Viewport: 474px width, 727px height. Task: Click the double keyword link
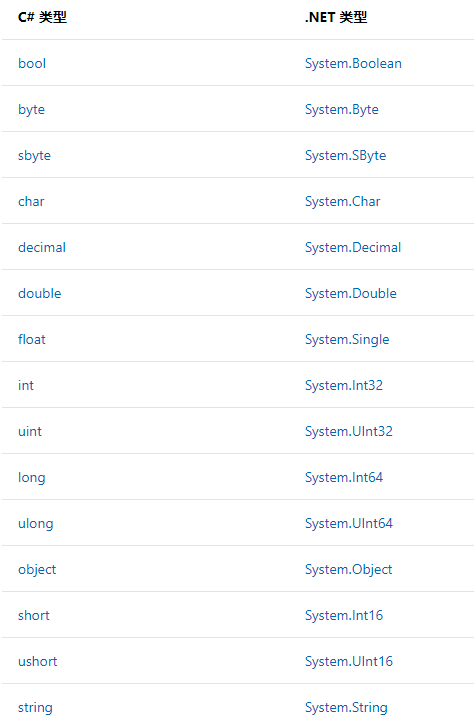[x=39, y=293]
